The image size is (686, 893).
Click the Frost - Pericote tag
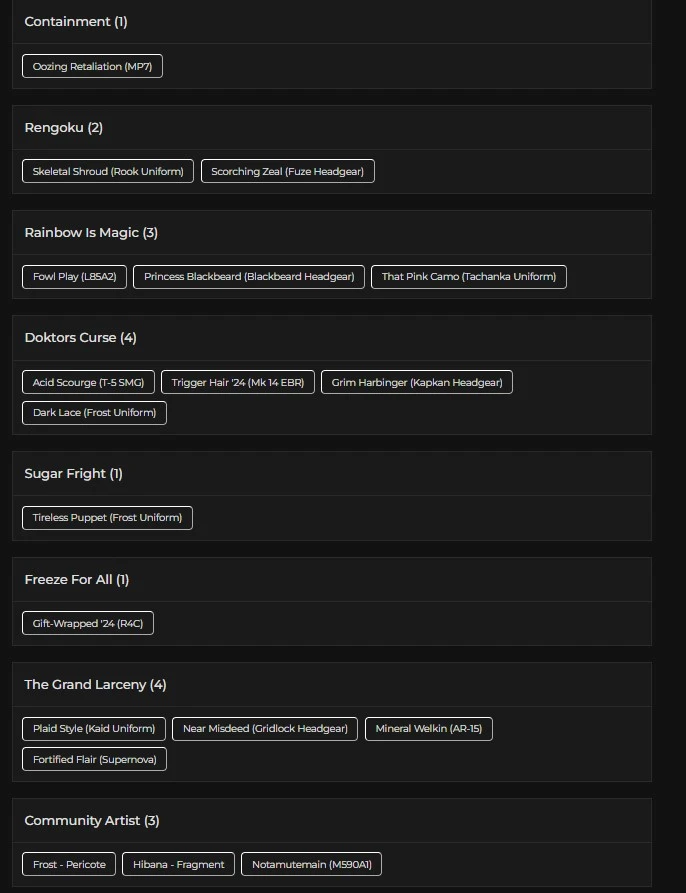click(69, 864)
